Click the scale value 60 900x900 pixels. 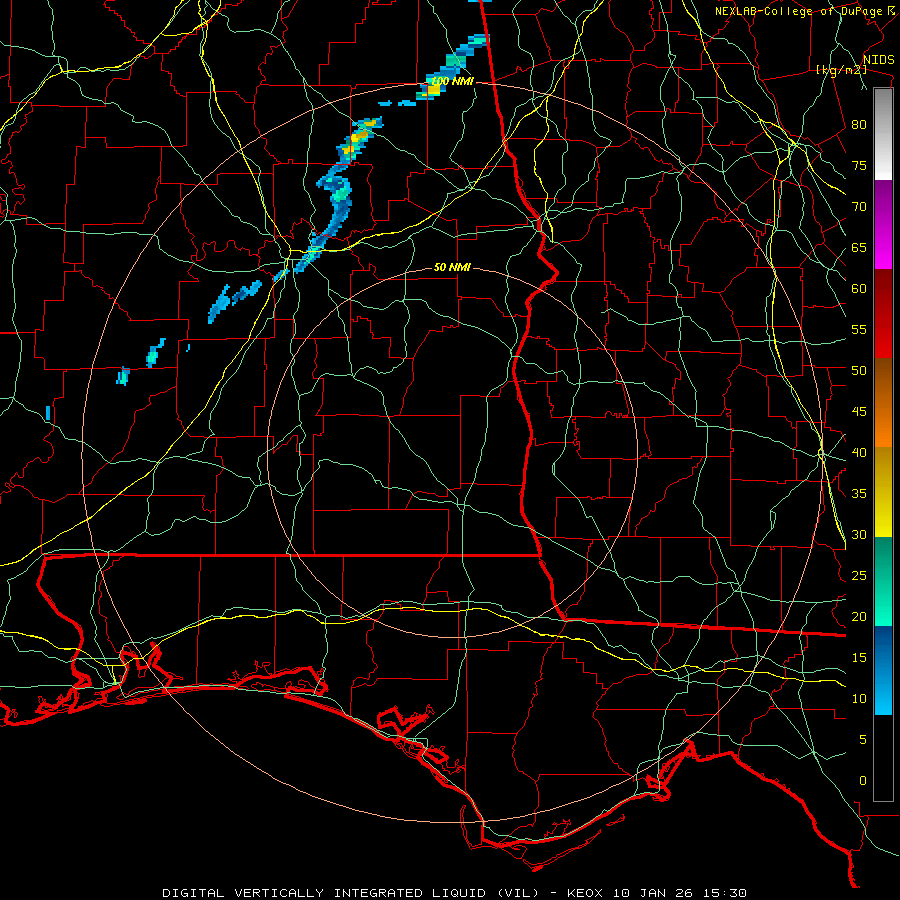click(859, 289)
